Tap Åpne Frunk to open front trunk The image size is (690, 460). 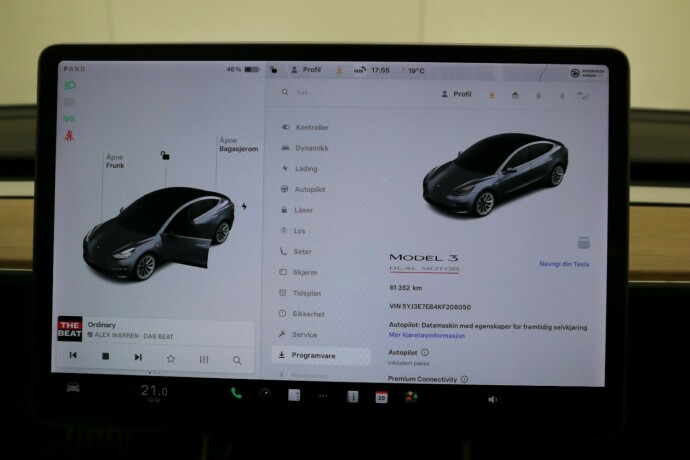[x=115, y=163]
